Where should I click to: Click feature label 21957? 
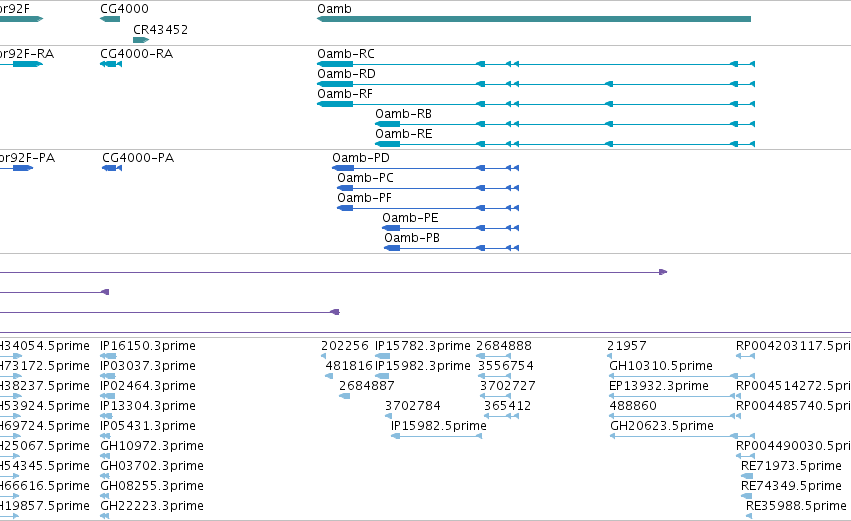pos(627,346)
